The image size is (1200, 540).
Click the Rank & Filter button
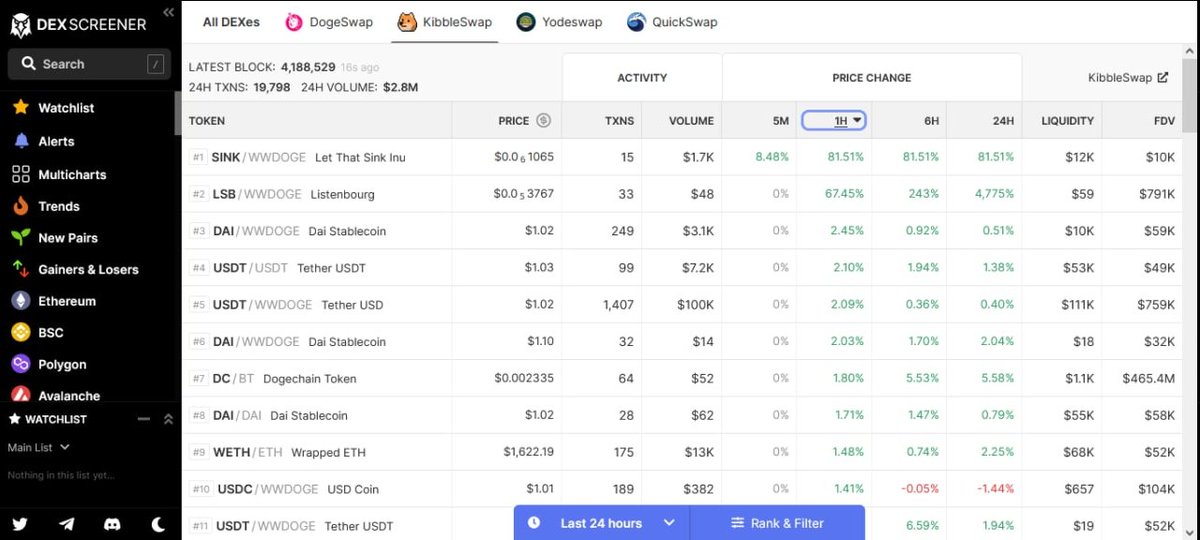tap(777, 523)
